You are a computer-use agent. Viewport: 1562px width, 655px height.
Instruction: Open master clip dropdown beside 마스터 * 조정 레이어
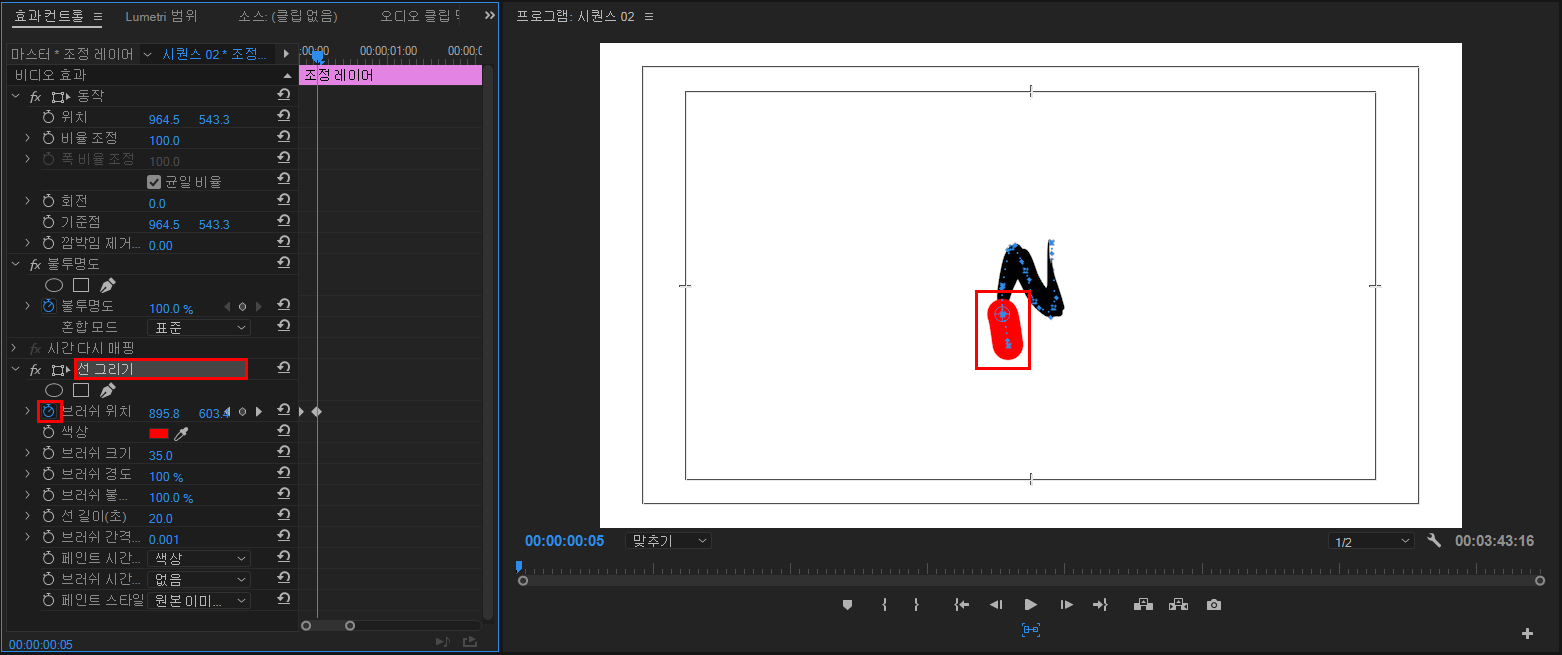(148, 54)
